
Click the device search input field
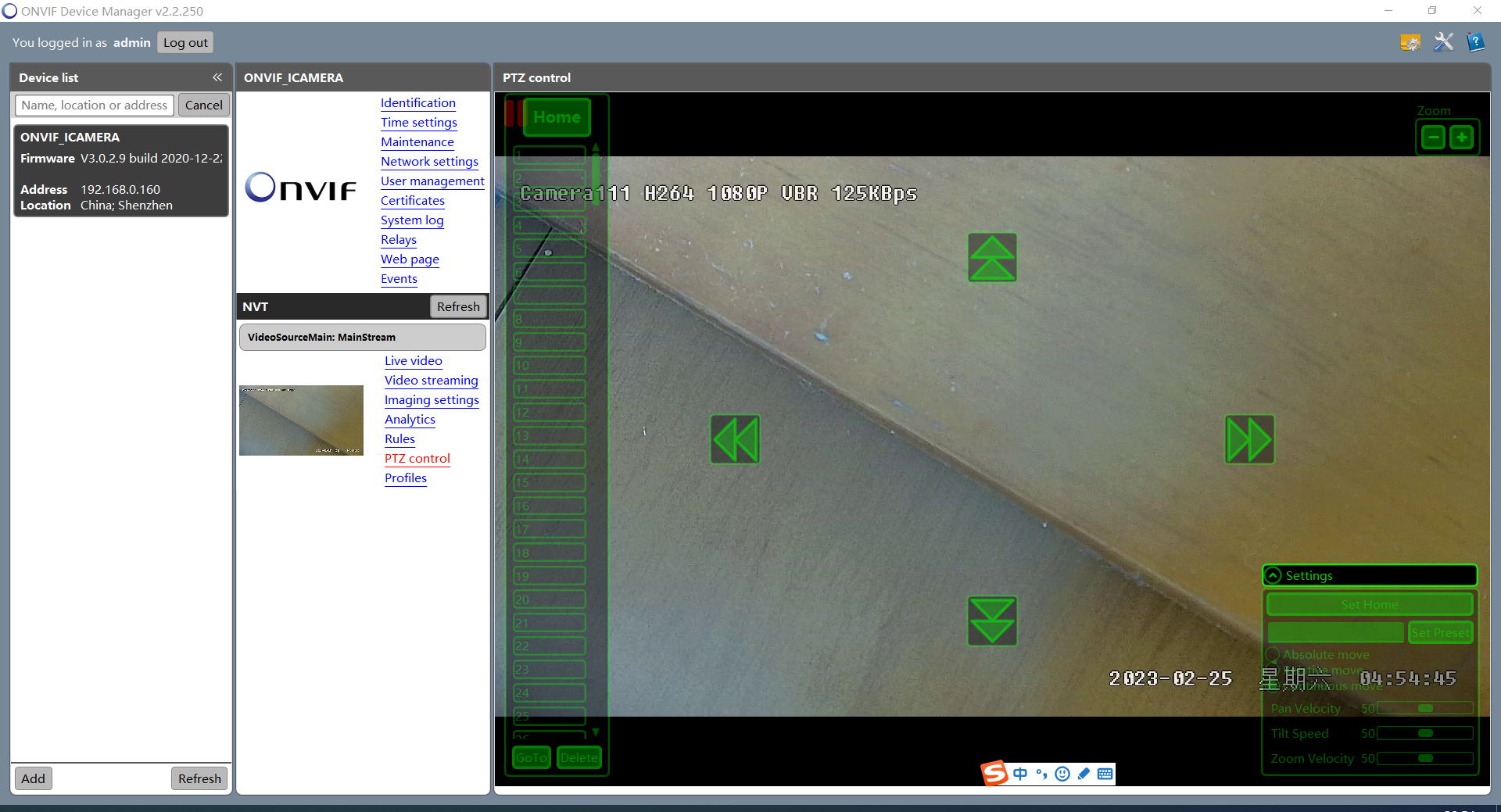[x=94, y=105]
